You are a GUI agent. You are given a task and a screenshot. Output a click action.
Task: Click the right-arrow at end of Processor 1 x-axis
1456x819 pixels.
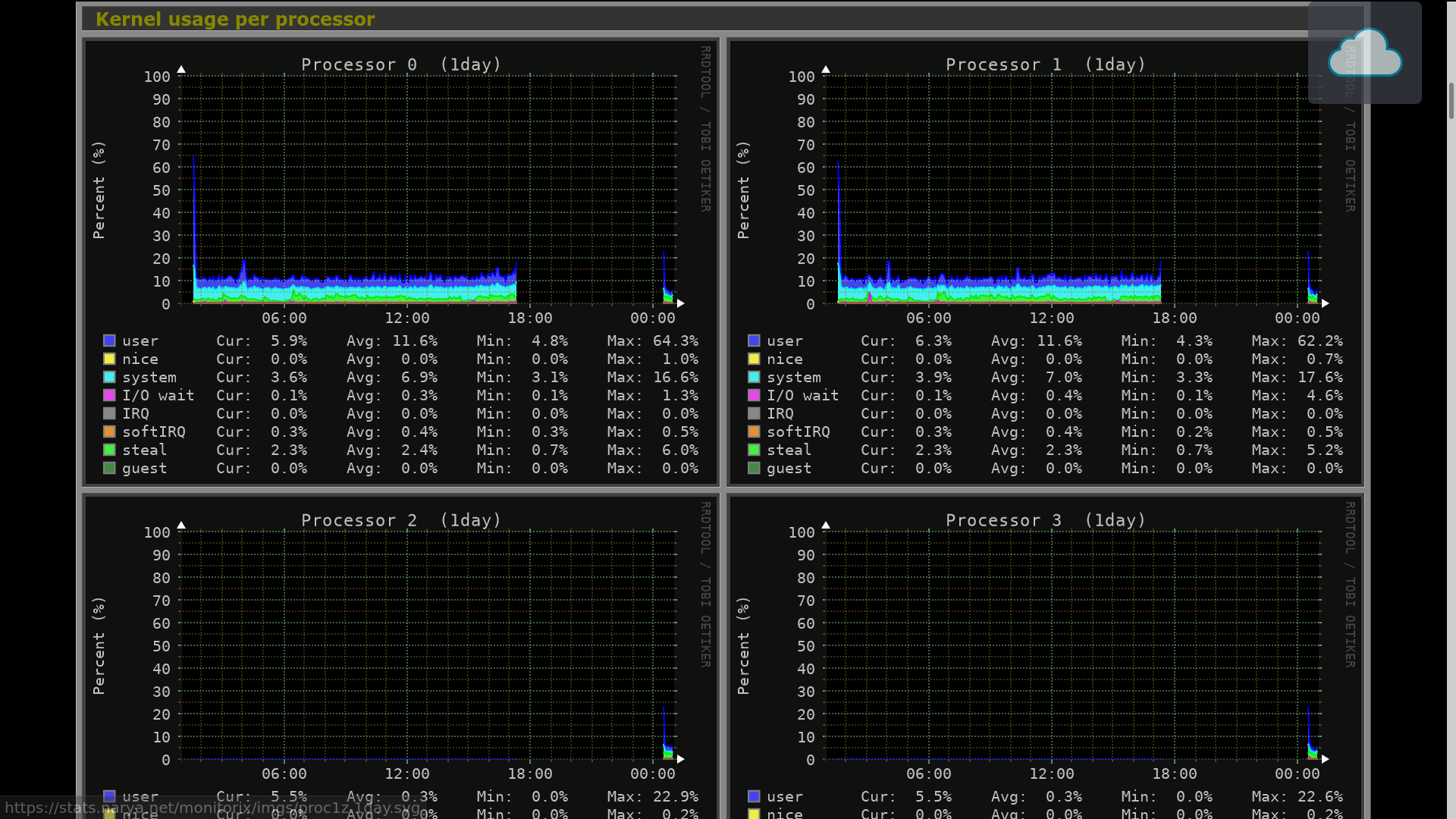(x=1326, y=303)
